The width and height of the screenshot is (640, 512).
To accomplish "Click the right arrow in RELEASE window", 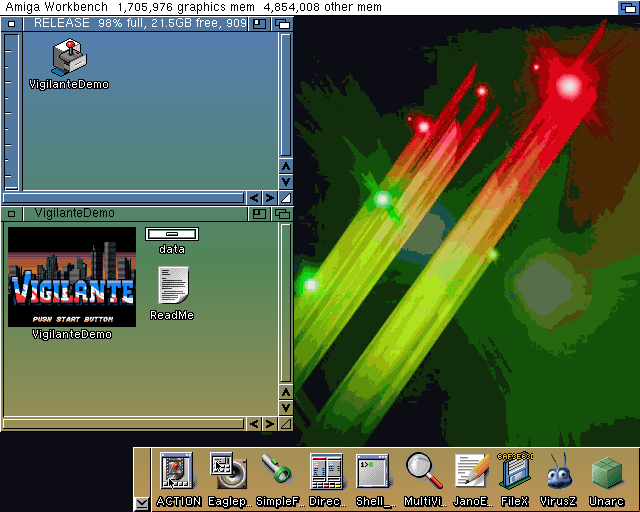I will (x=269, y=198).
